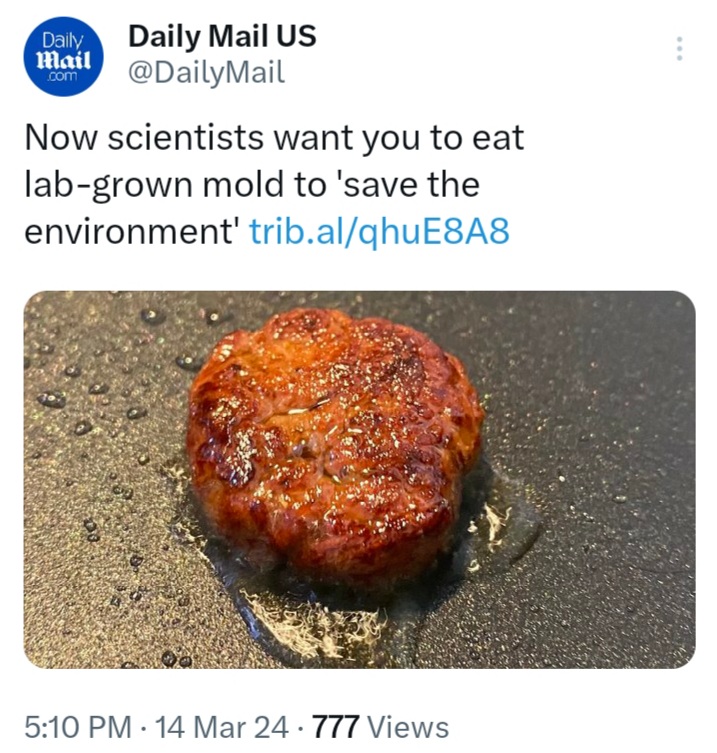The image size is (717, 753).
Task: Click the browned patty in the photo
Action: coord(335,440)
